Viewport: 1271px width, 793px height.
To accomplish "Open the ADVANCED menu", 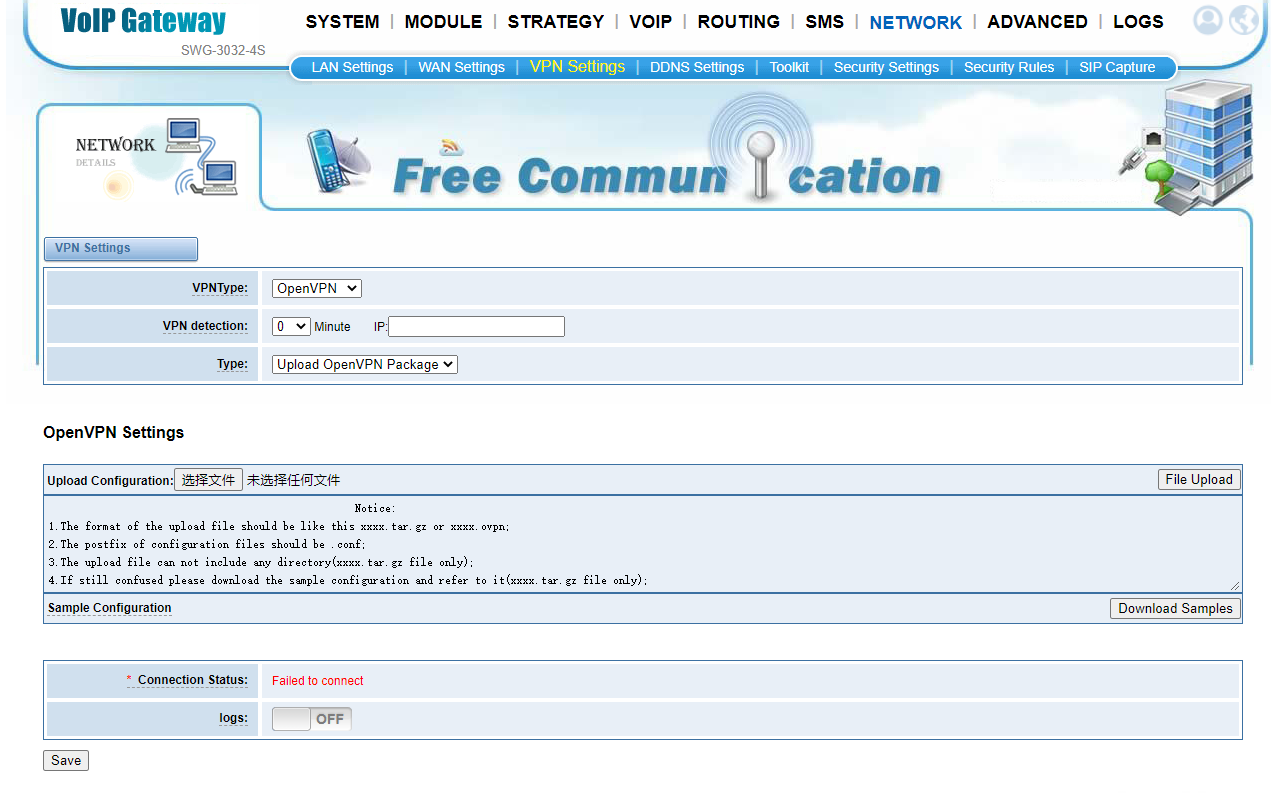I will (1037, 21).
